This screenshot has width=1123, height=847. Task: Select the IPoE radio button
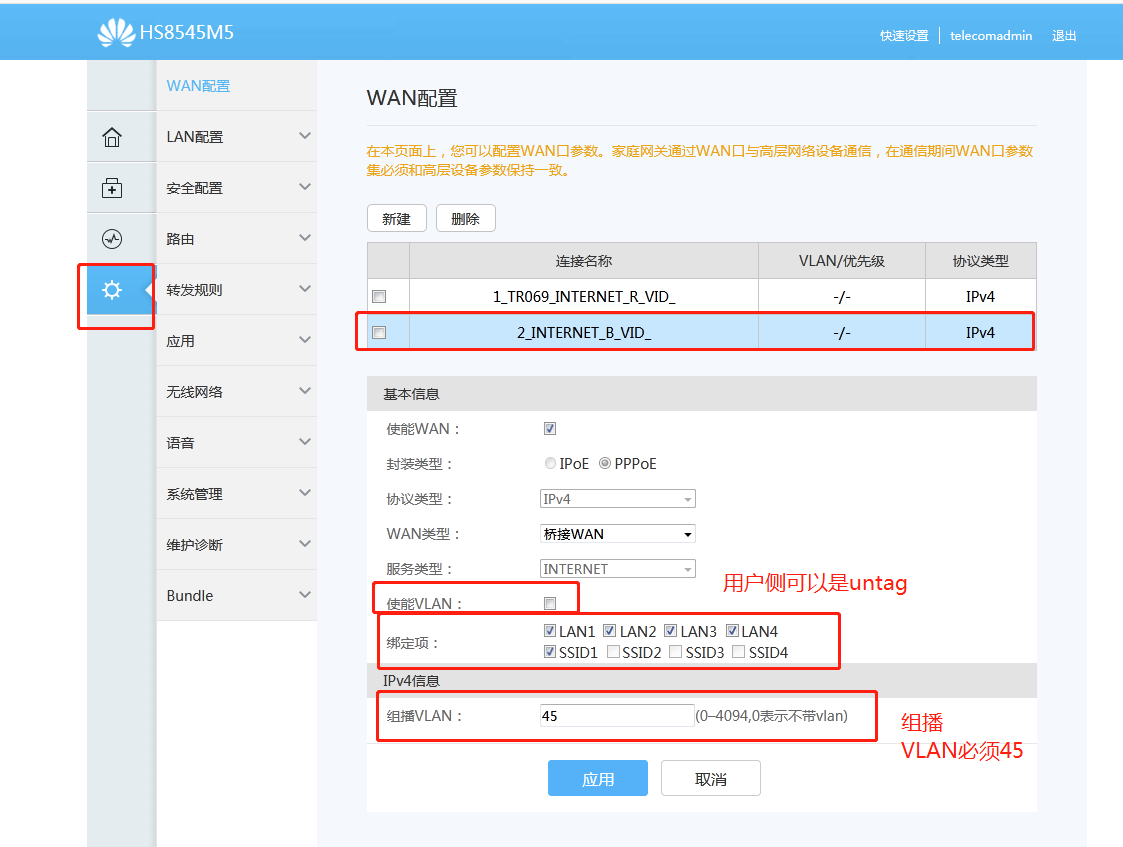pyautogui.click(x=550, y=464)
